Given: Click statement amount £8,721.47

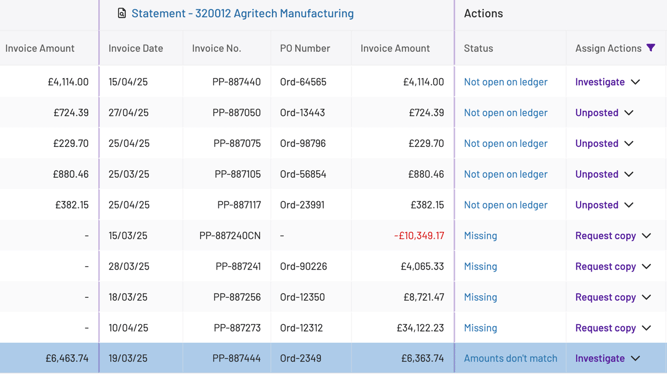Looking at the screenshot, I should click(424, 297).
